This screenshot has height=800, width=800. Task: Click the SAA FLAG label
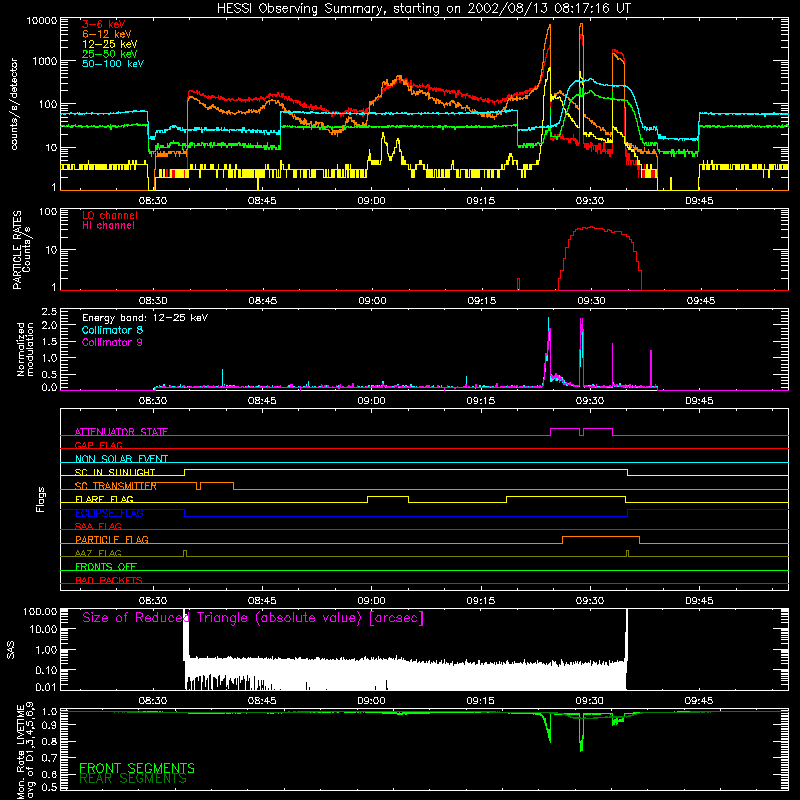[98, 526]
